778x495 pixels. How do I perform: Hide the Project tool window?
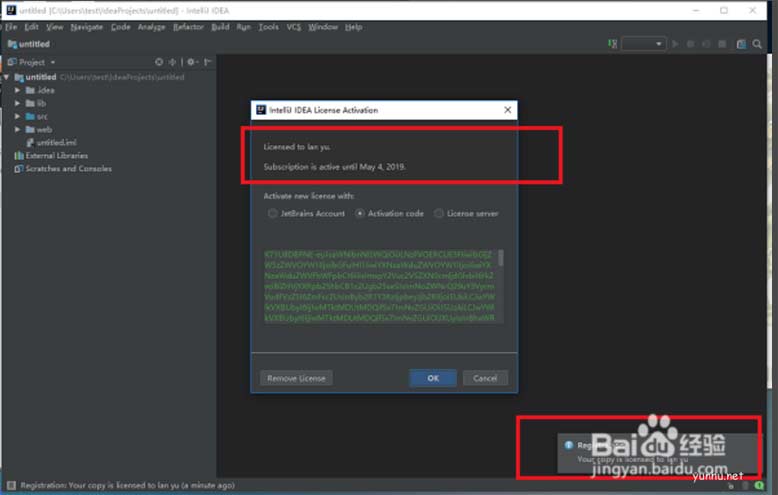click(208, 62)
